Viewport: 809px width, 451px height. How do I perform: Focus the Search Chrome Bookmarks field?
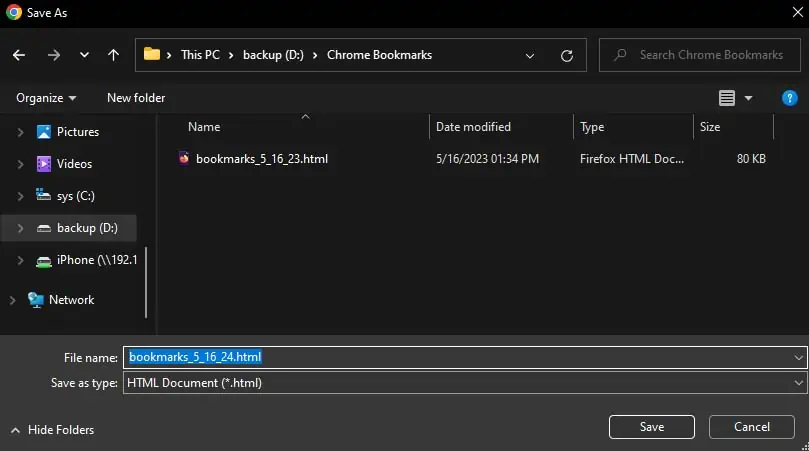coord(700,55)
